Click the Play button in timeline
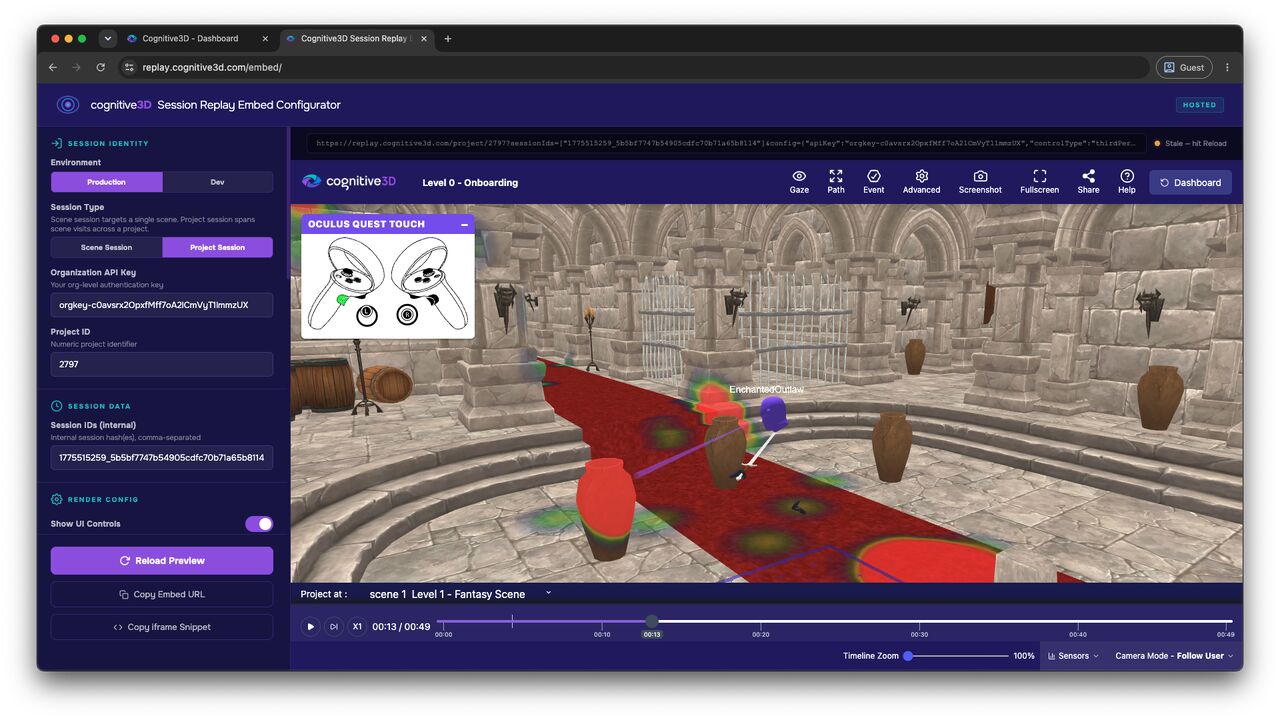 click(x=310, y=627)
